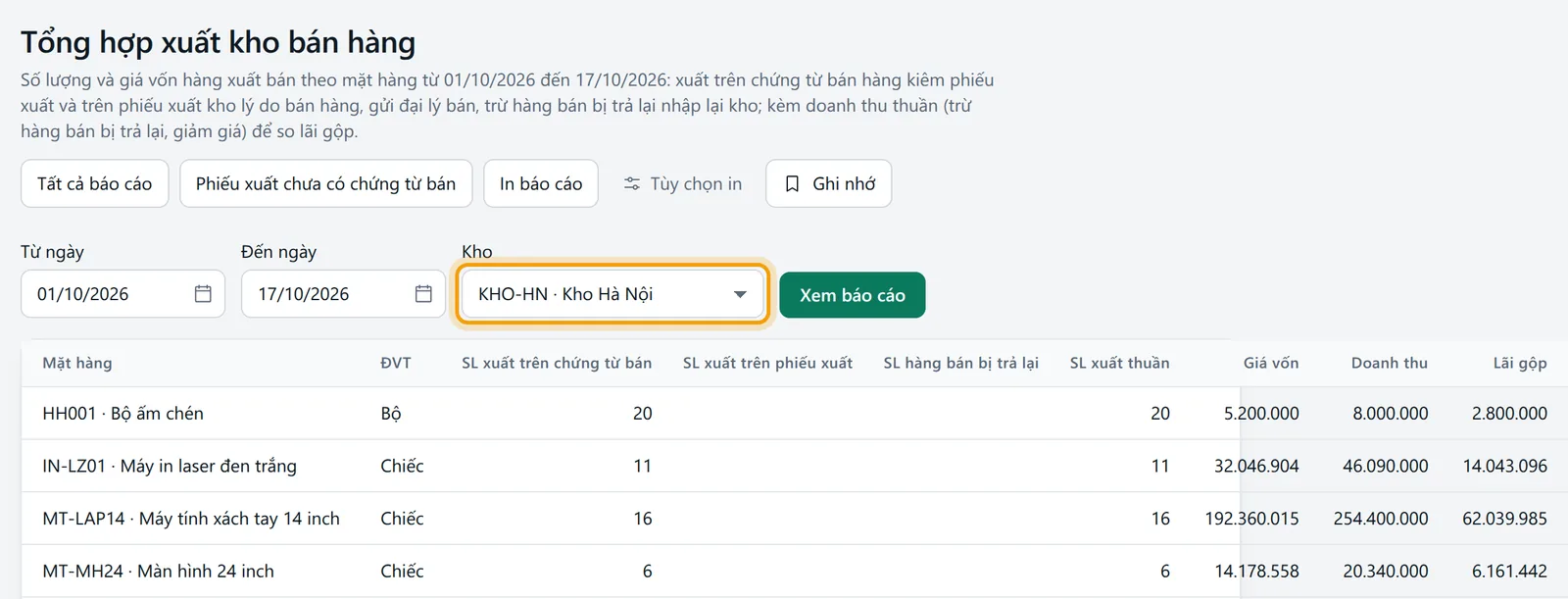Viewport: 1568px width, 599px height.
Task: Click the Giá vốn value 14.178.558
Action: [x=1257, y=571]
